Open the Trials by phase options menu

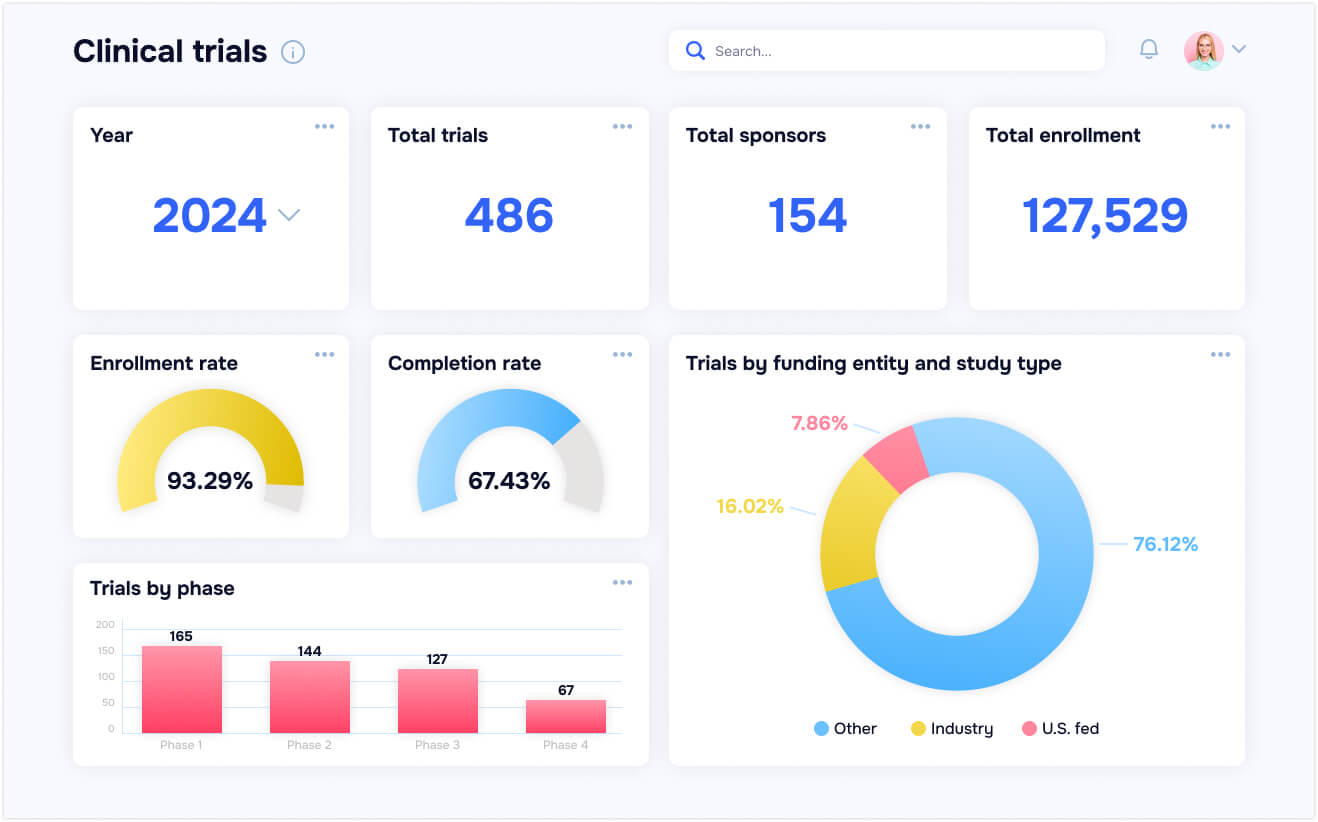pos(622,583)
